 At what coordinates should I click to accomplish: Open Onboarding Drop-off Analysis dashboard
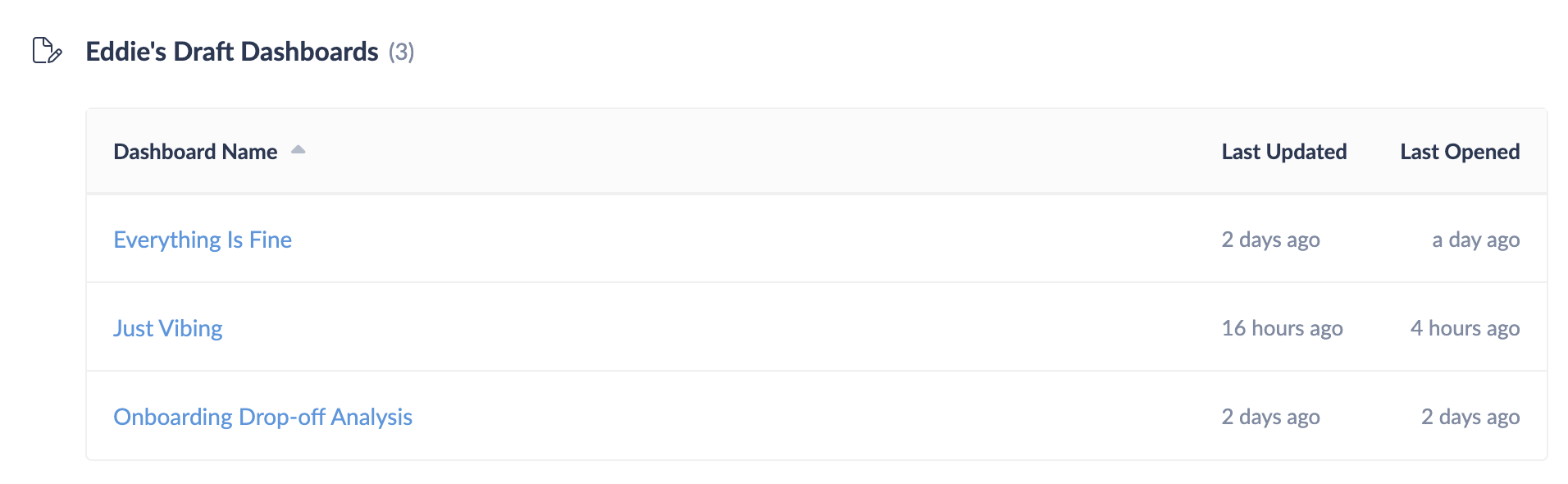(262, 417)
